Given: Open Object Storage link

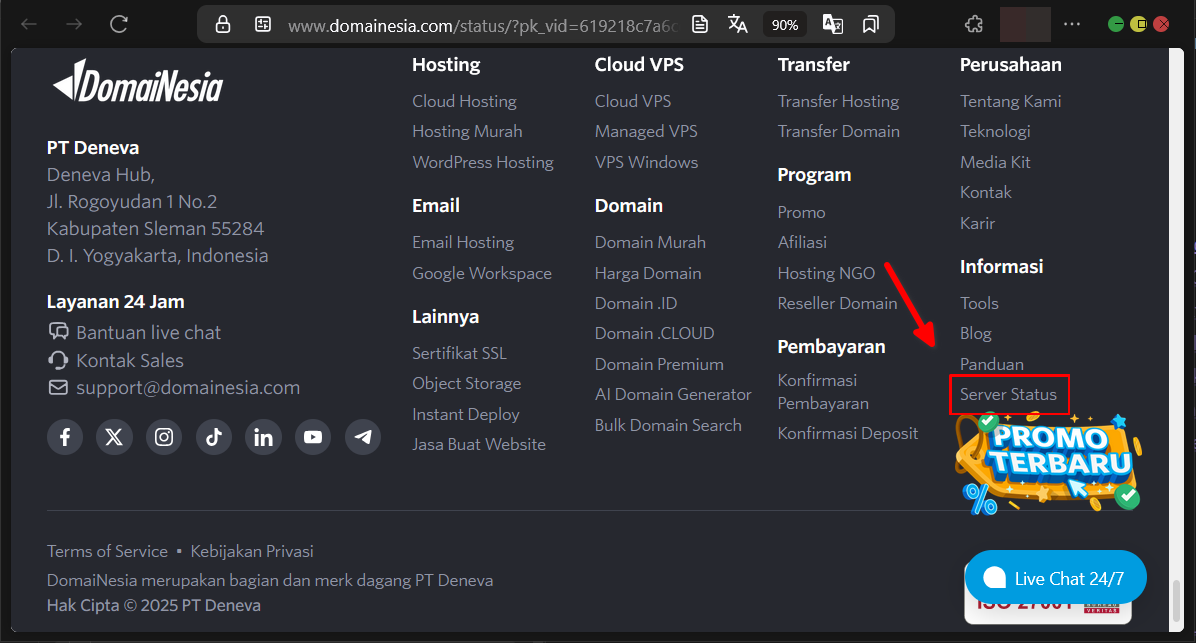Looking at the screenshot, I should [467, 384].
